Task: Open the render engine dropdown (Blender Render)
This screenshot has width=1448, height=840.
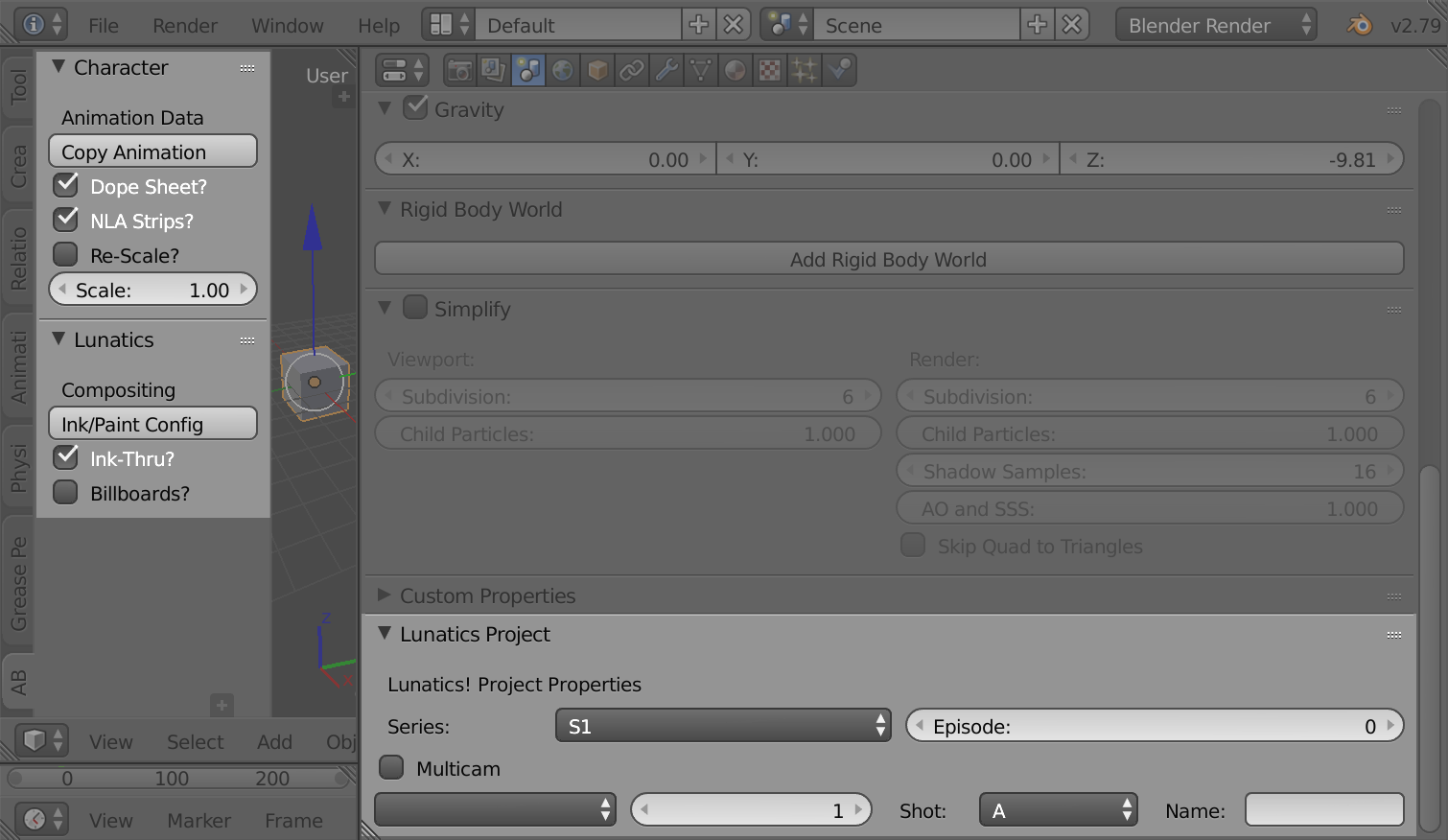Action: point(1216,26)
